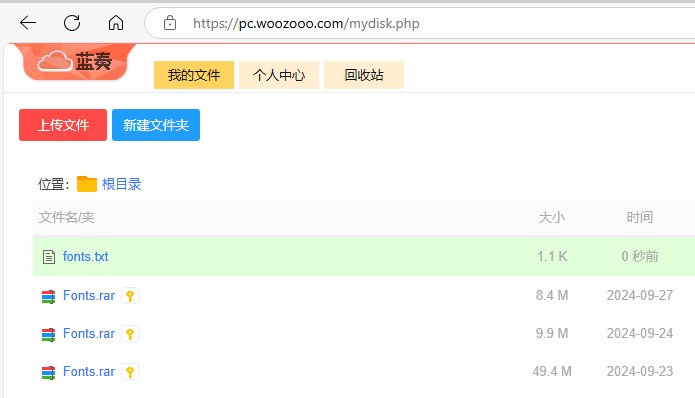Click the 1.1 K size value
Viewport: 695px width, 398px height.
552,256
